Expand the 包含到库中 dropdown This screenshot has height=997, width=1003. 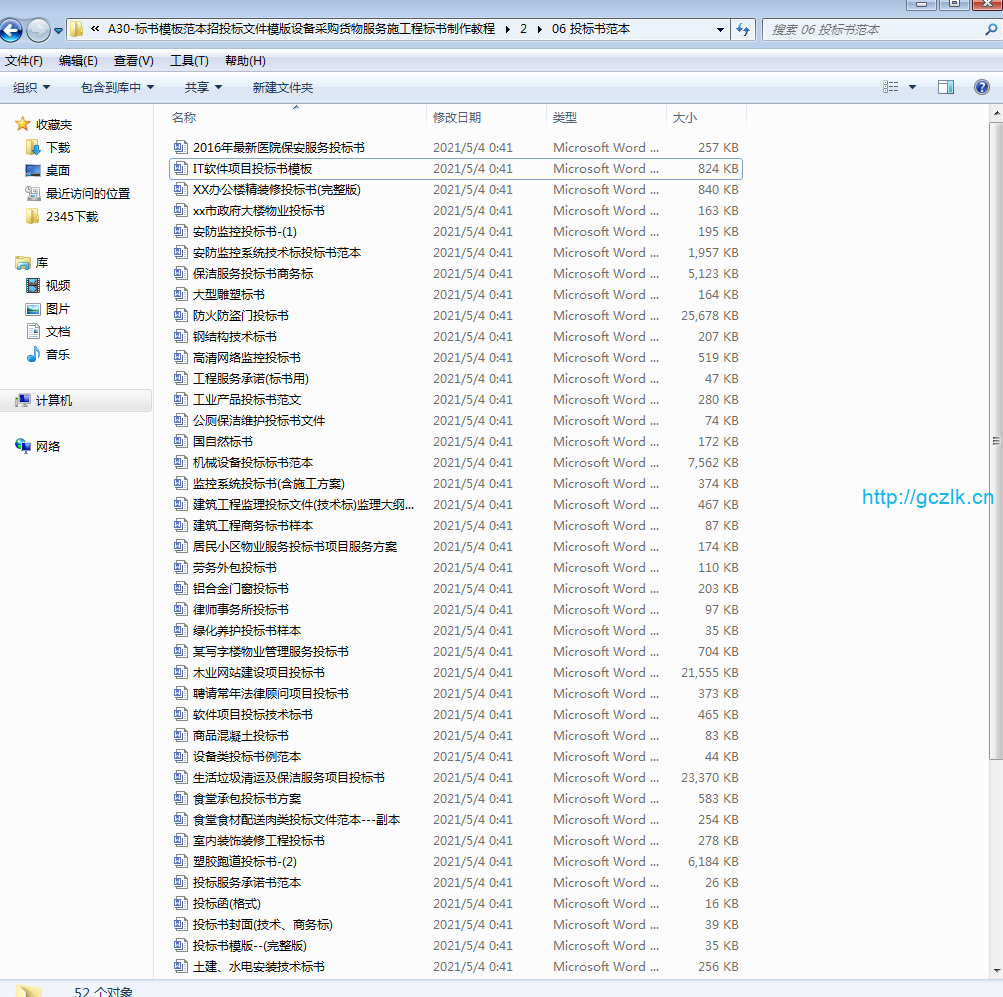117,88
